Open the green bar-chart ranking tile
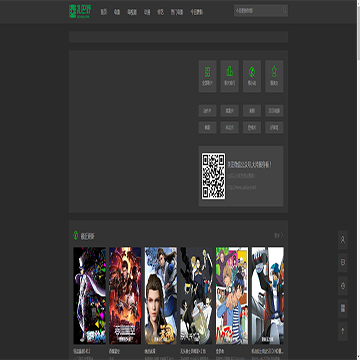The height and width of the screenshot is (360, 360). (230, 76)
